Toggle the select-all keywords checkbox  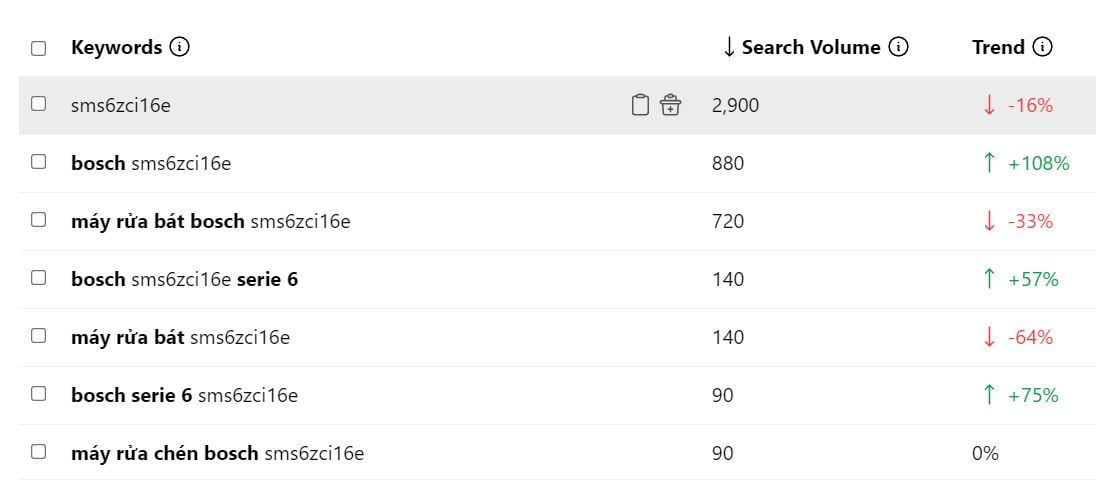38,48
